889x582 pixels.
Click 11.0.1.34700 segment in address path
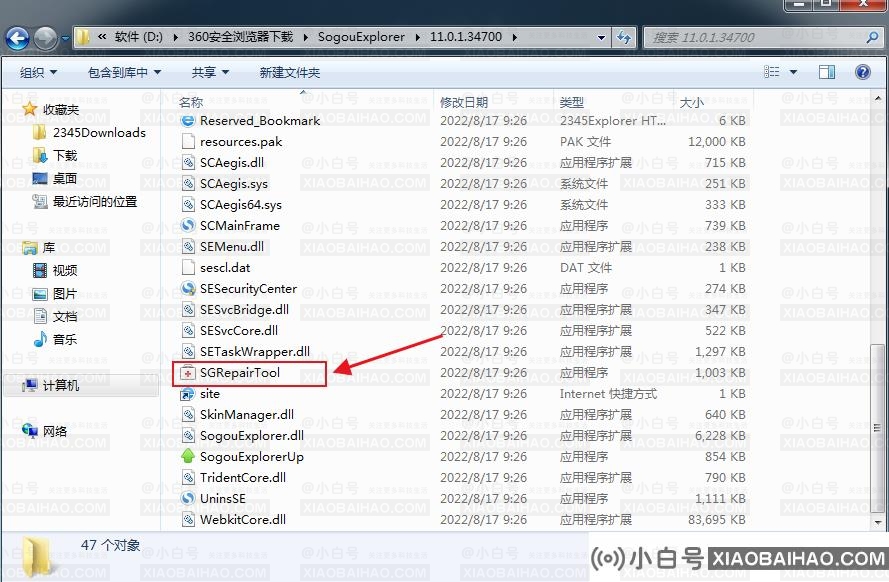tap(465, 37)
